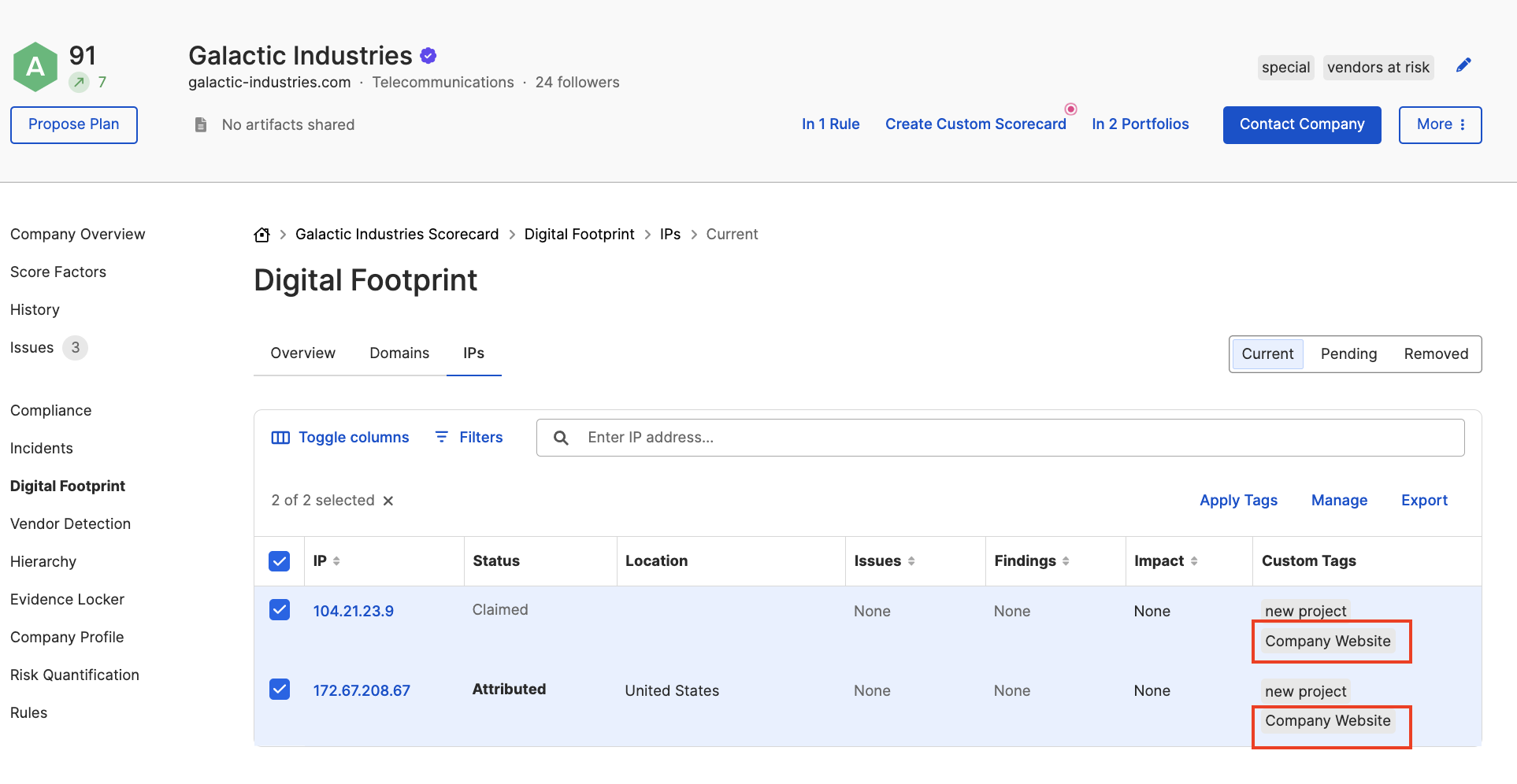Viewport: 1517px width, 784px height.
Task: Sort by the Impact column arrows
Action: pyautogui.click(x=1194, y=561)
